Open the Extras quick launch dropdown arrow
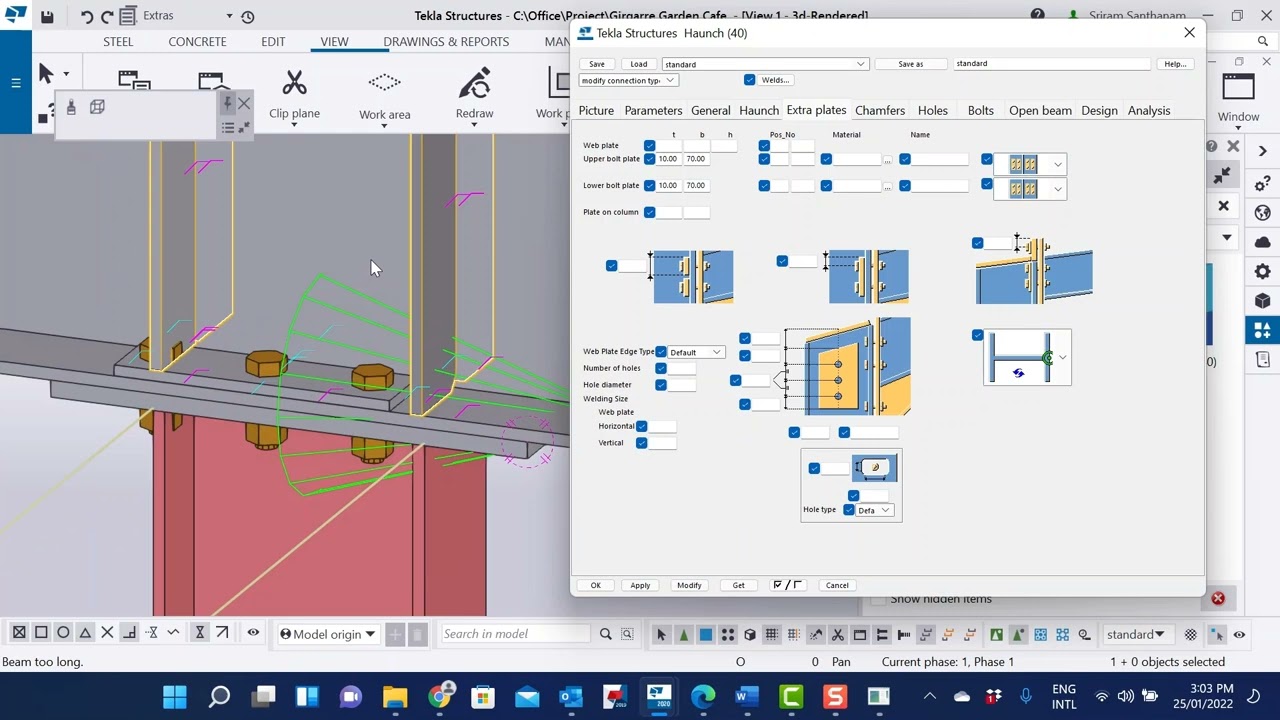 point(229,16)
